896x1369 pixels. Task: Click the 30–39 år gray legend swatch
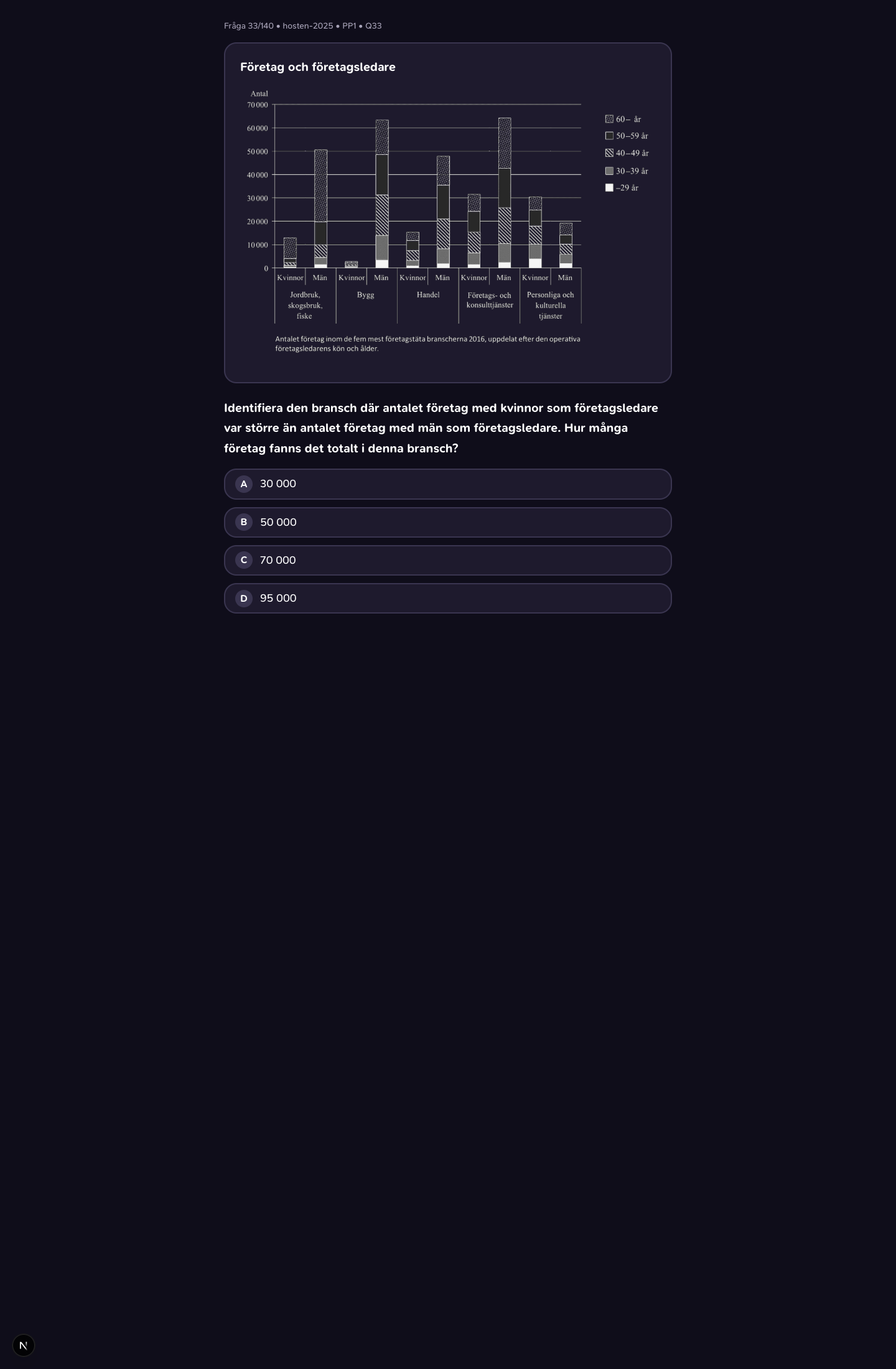coord(609,171)
